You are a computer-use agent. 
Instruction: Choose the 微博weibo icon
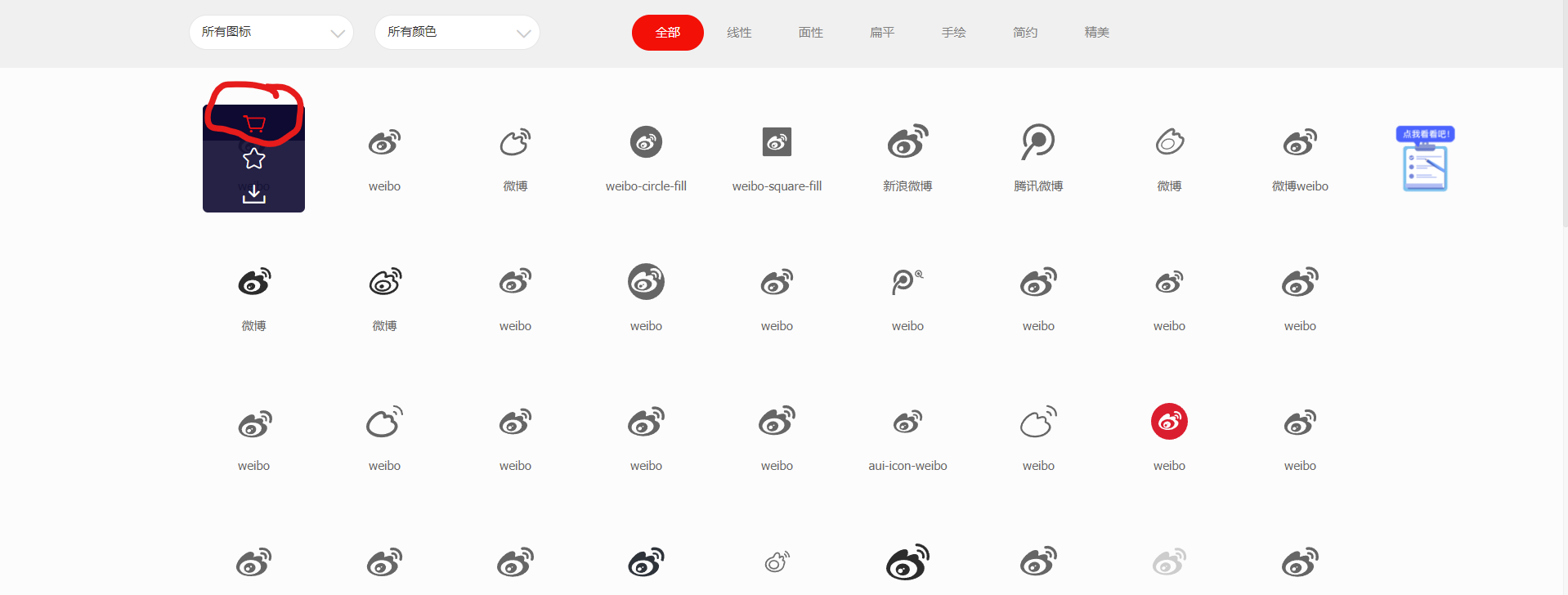1300,142
